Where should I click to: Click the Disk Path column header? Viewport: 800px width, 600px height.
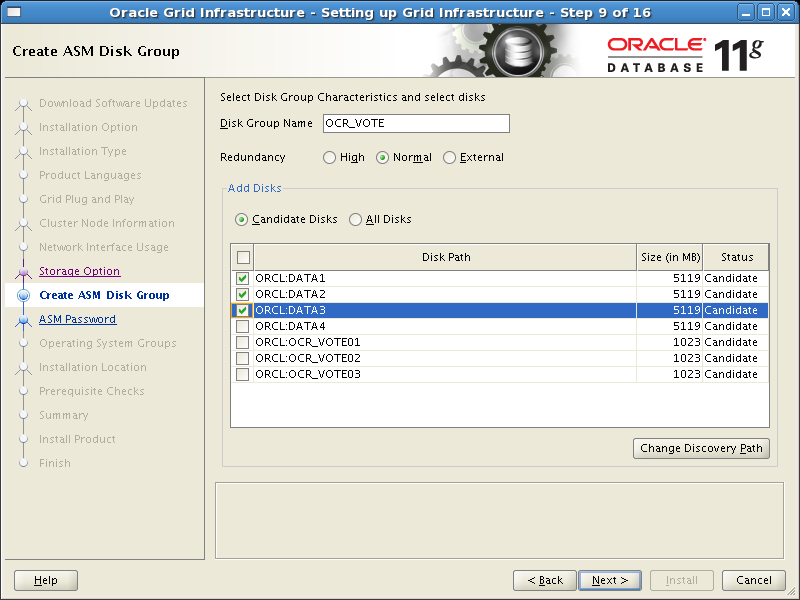(445, 257)
